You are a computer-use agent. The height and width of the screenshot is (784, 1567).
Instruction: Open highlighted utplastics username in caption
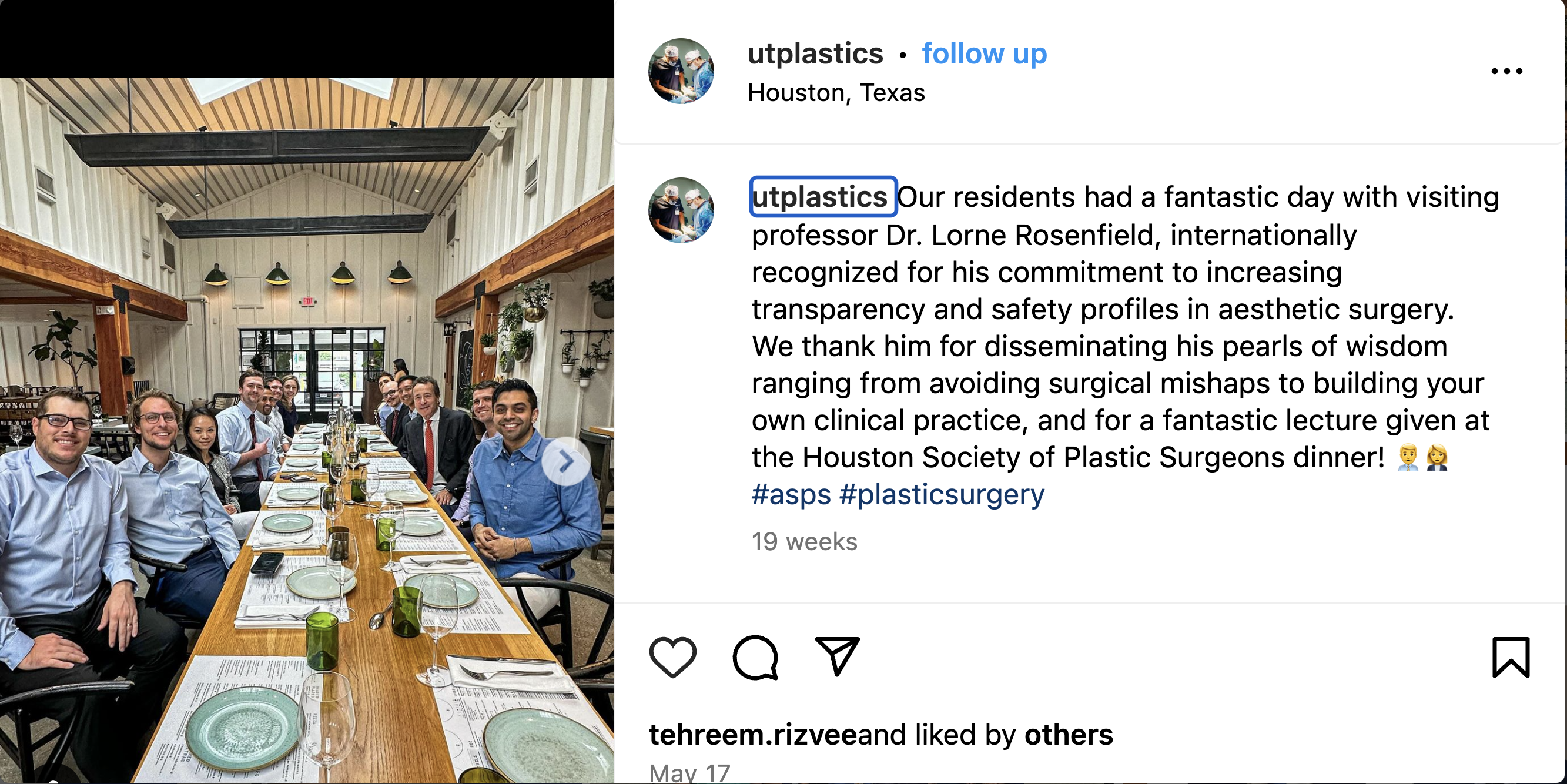click(x=822, y=196)
